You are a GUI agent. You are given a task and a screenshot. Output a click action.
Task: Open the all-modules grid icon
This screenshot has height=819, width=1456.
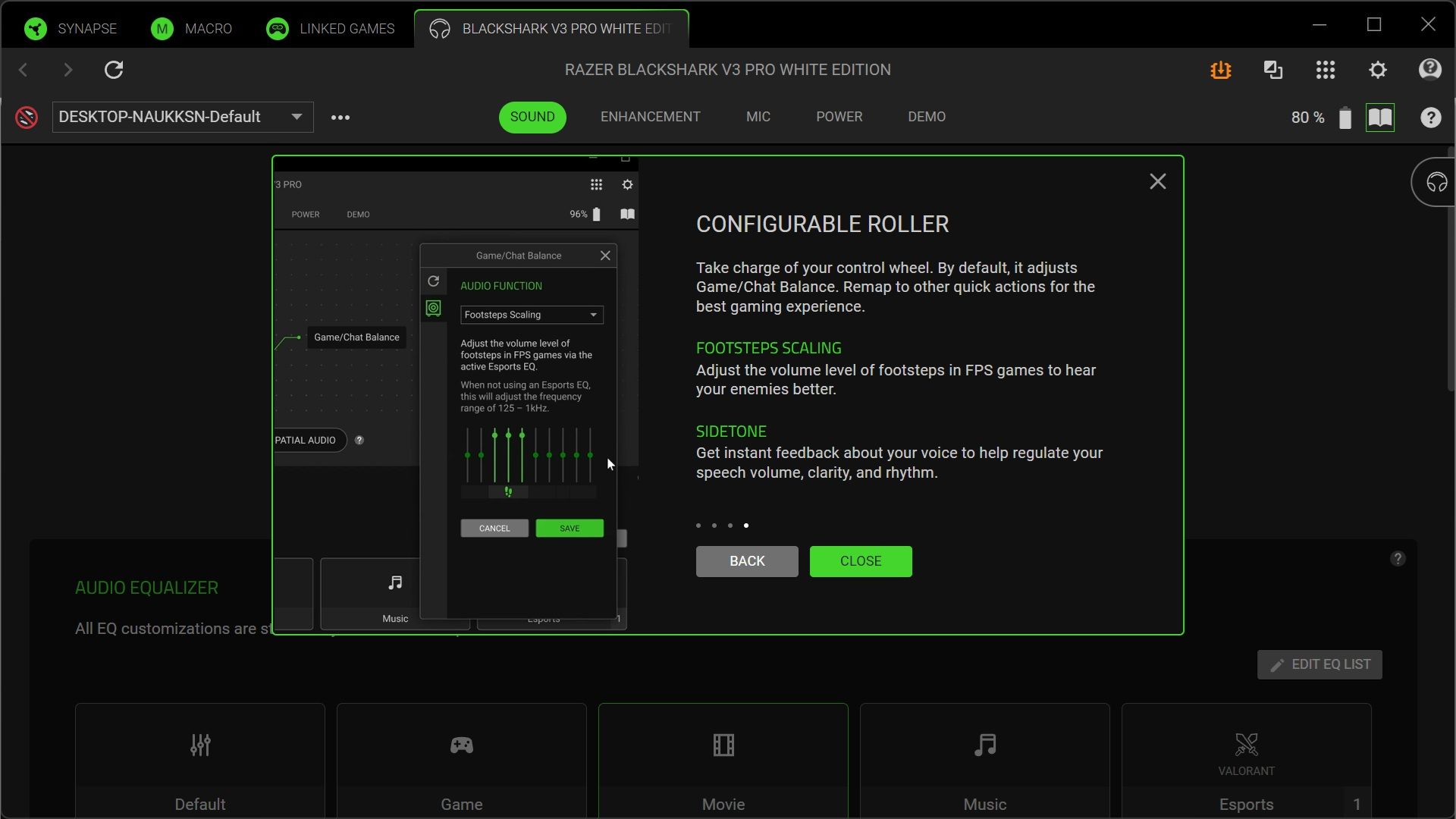(1326, 70)
